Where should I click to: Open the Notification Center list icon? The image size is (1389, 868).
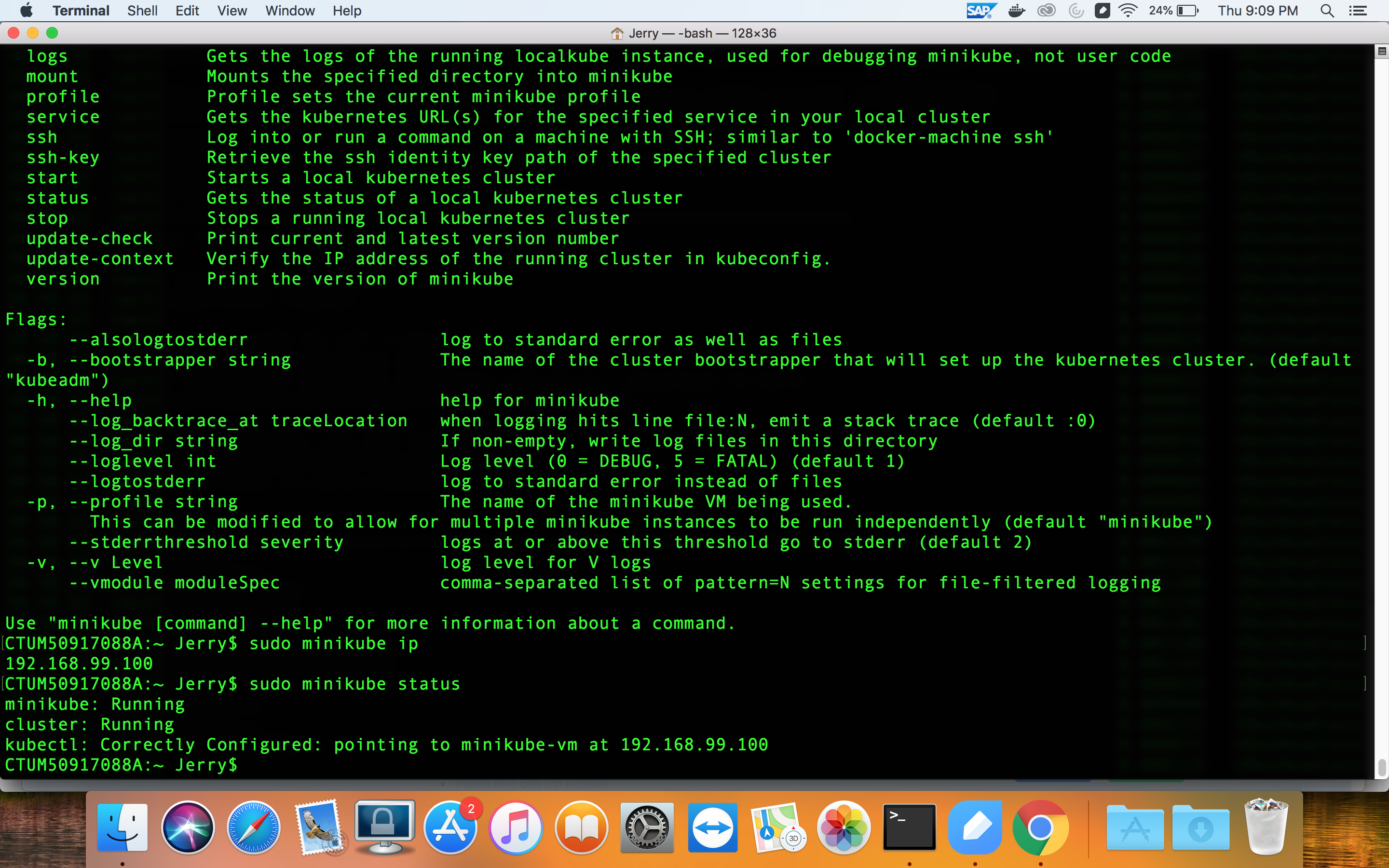coord(1358,11)
